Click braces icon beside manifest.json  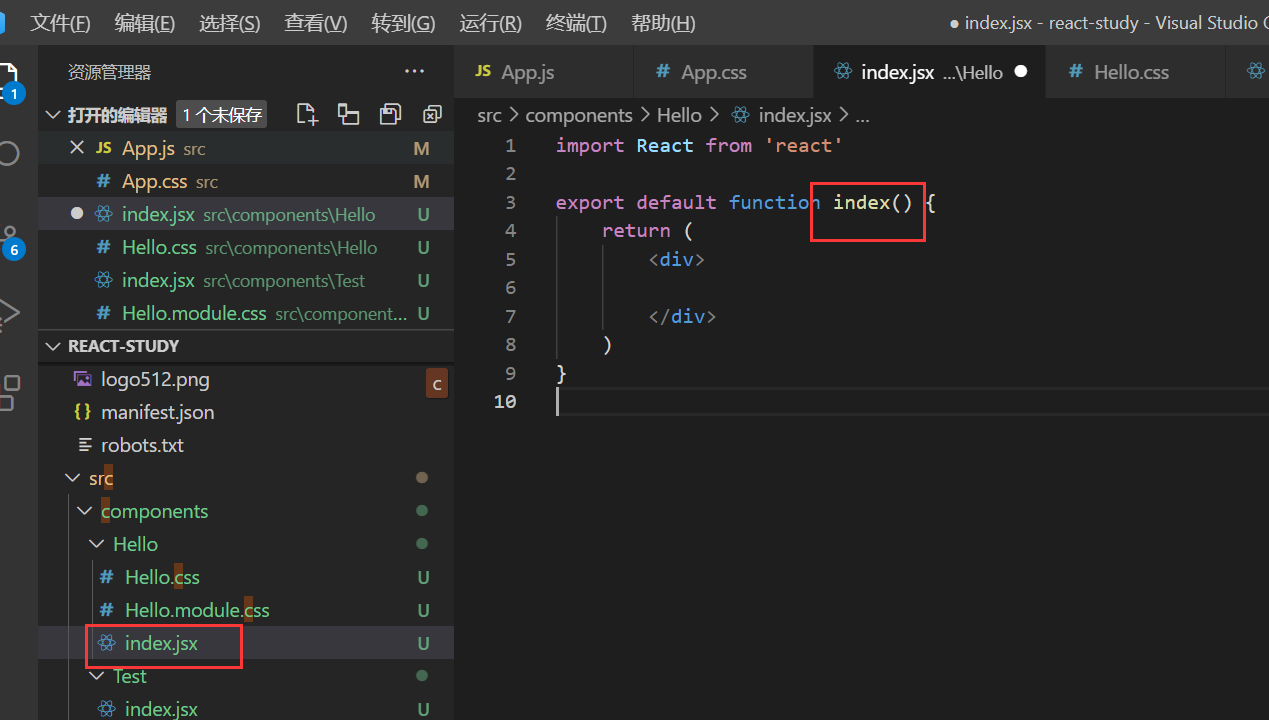[x=84, y=412]
